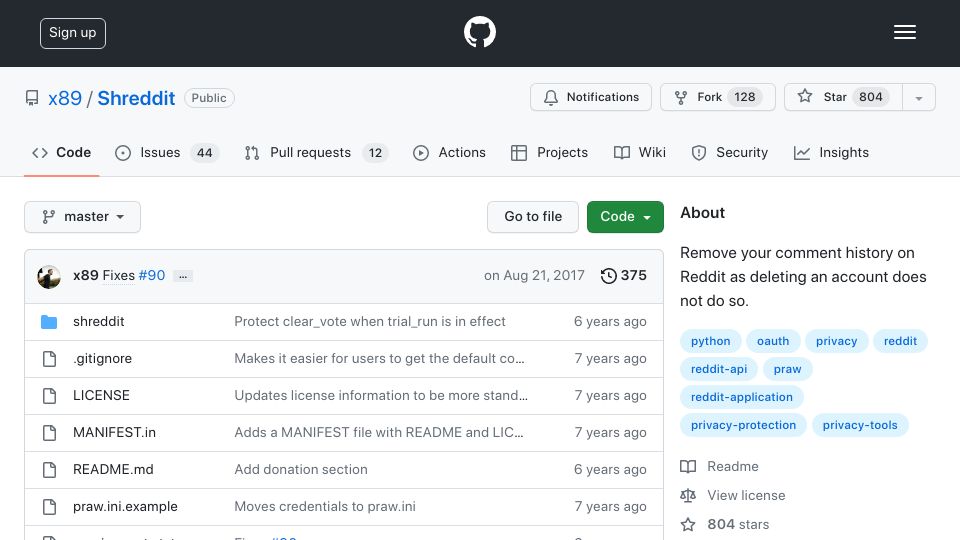Image resolution: width=960 pixels, height=540 pixels.
Task: Open the praw.ini.example file
Action: pyautogui.click(x=125, y=507)
